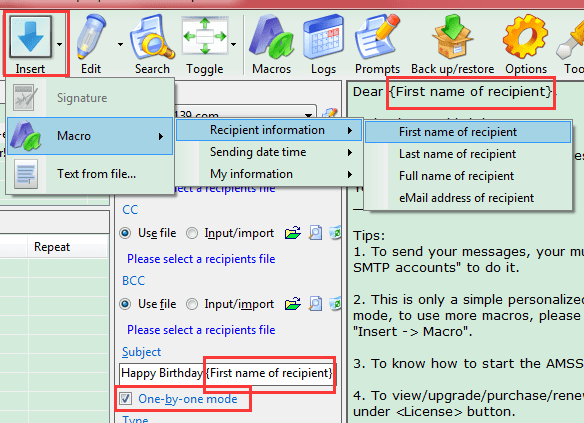The image size is (584, 423).
Task: Click the Macro menu icon
Action: coord(25,136)
